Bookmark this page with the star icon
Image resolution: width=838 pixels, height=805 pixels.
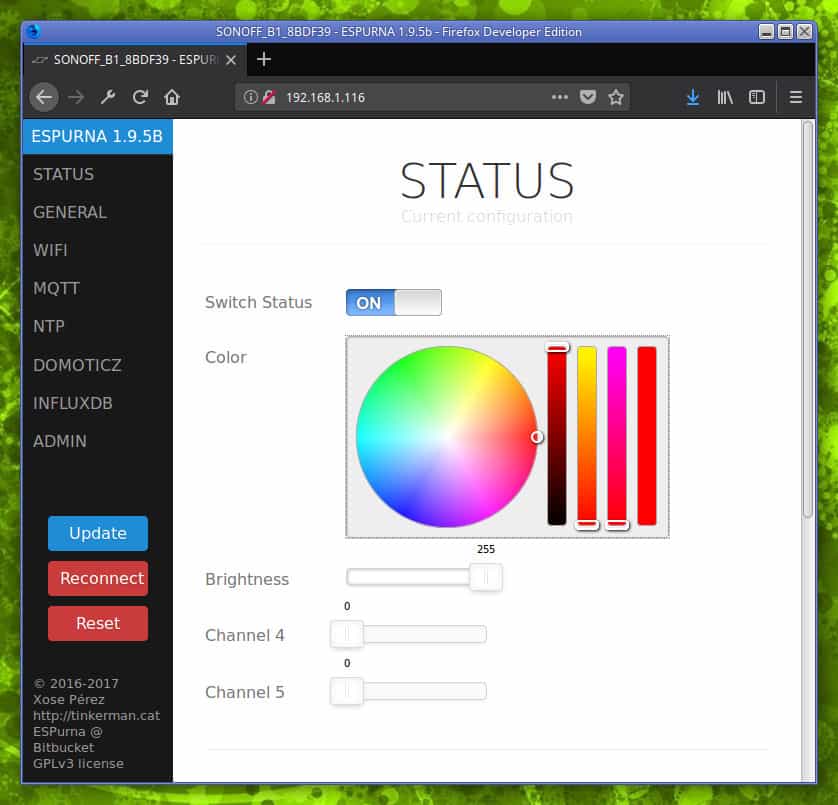pyautogui.click(x=616, y=97)
